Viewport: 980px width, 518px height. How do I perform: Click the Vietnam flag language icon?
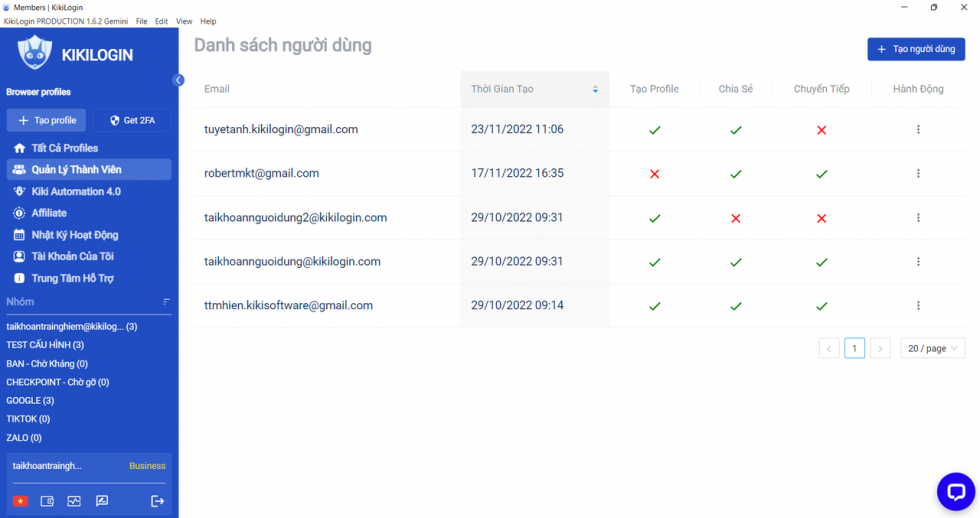pyautogui.click(x=21, y=501)
